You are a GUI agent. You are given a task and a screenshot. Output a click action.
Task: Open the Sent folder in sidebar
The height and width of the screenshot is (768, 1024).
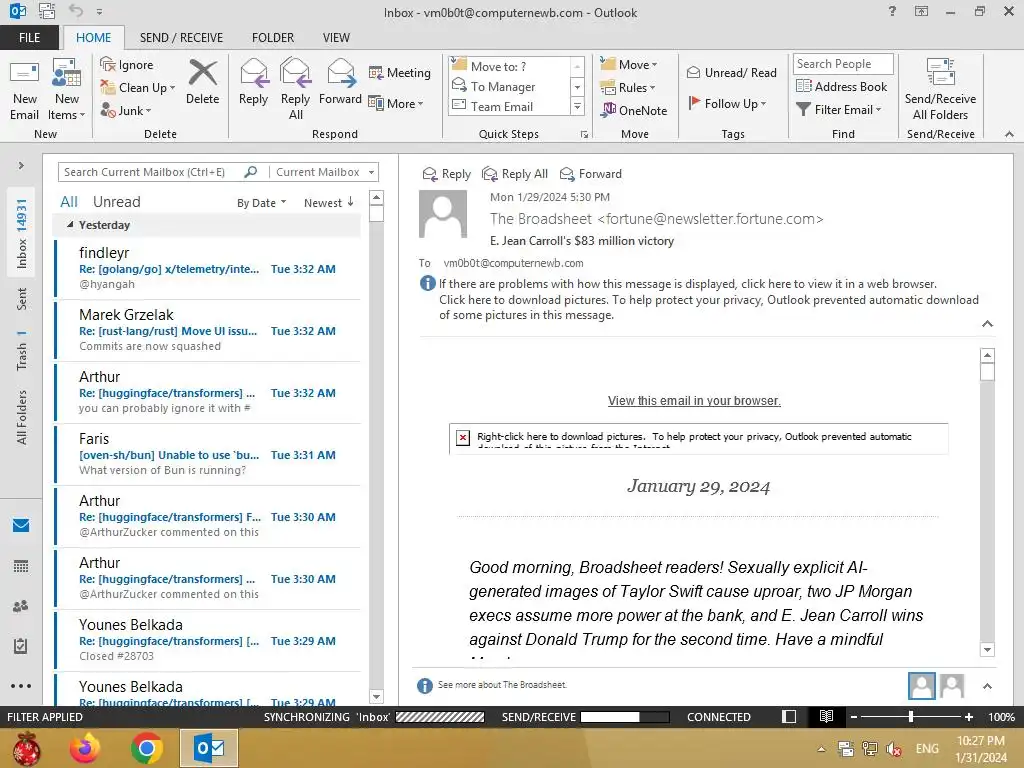[22, 298]
